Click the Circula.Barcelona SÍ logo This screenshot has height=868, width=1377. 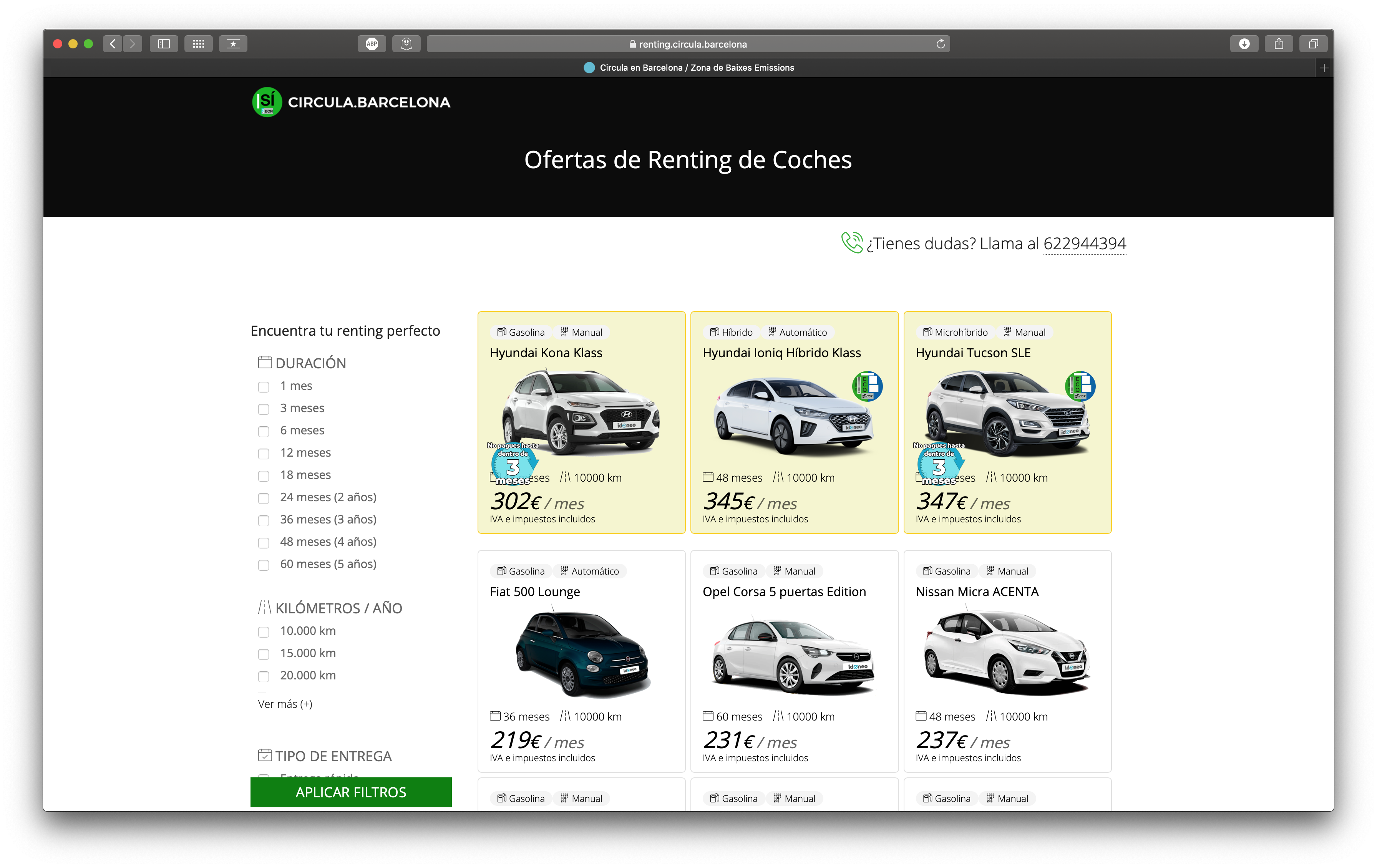pos(267,102)
